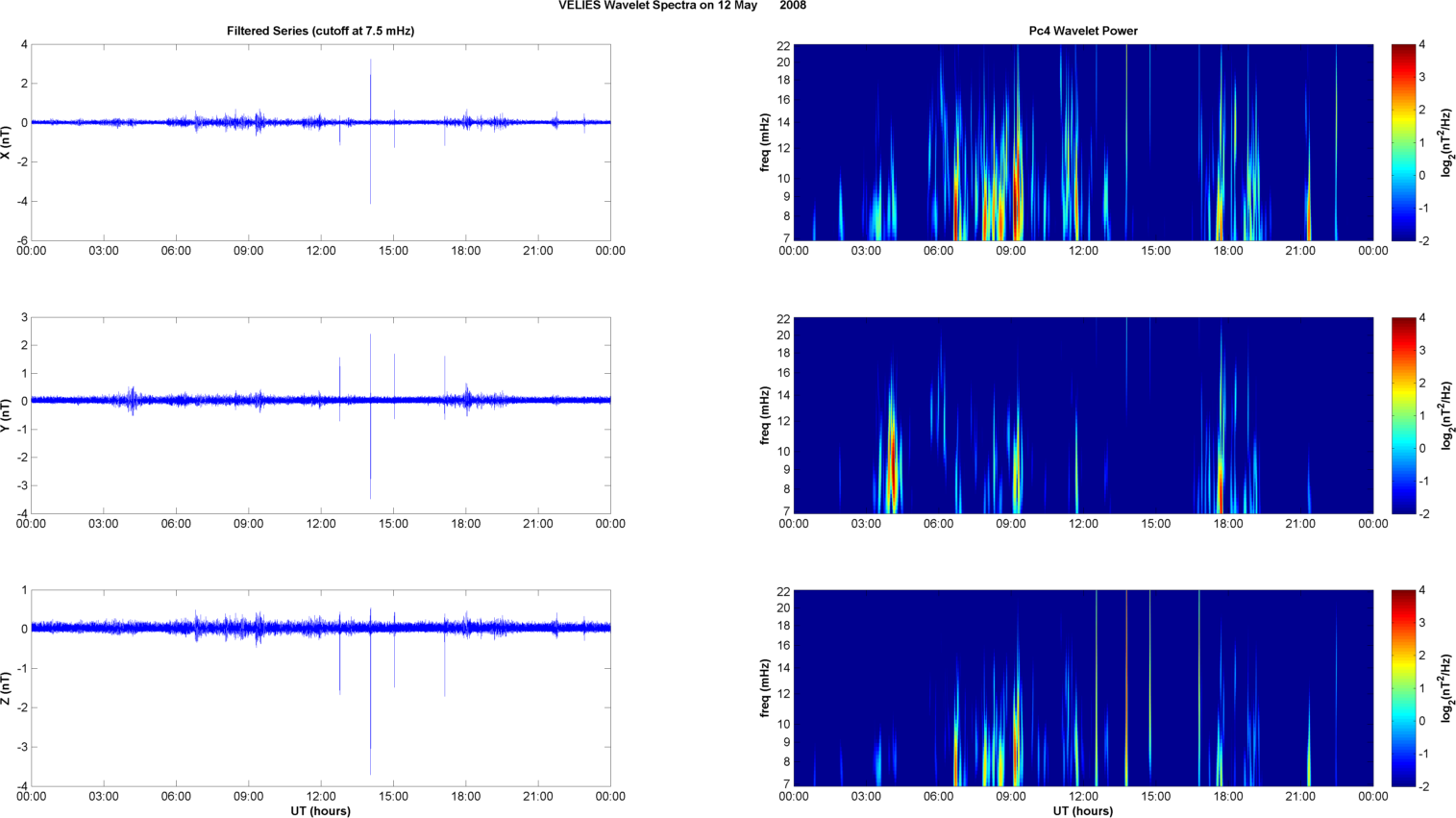This screenshot has width=1456, height=818.
Task: Click the middle wavelet panel colorbar
Action: [1403, 415]
